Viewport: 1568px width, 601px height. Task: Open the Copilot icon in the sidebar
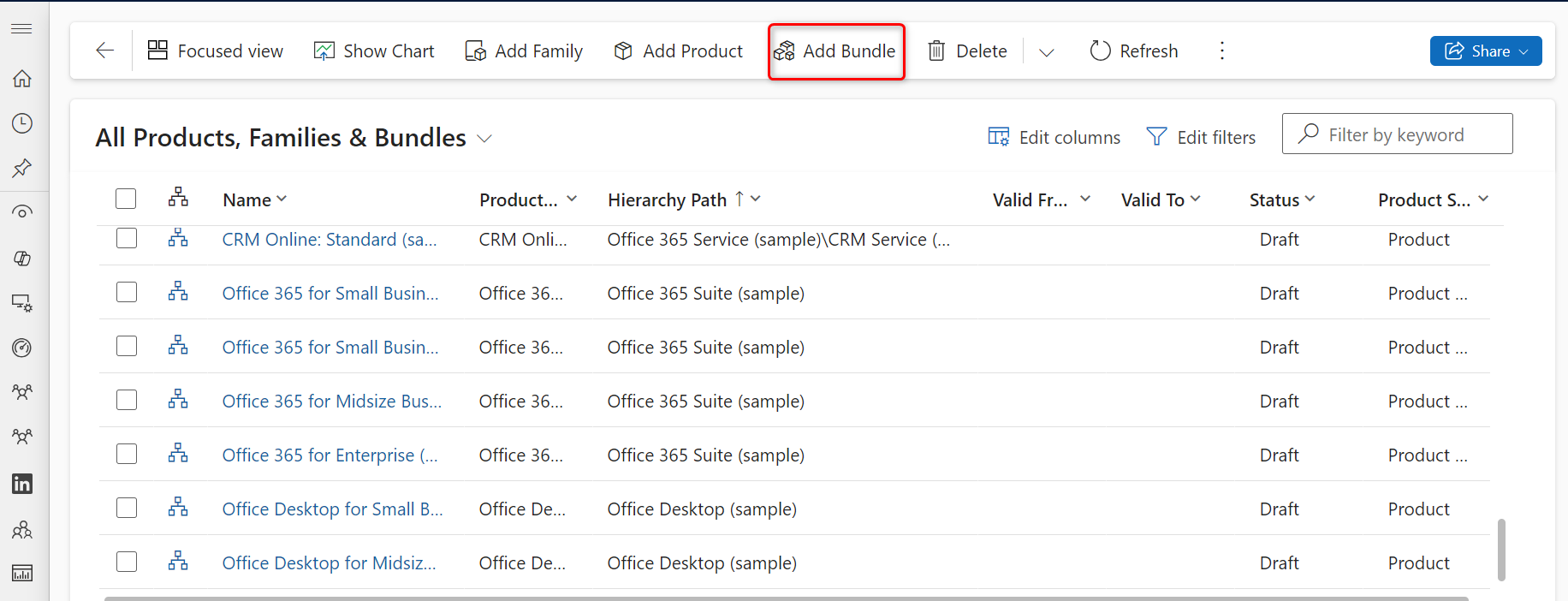22,258
